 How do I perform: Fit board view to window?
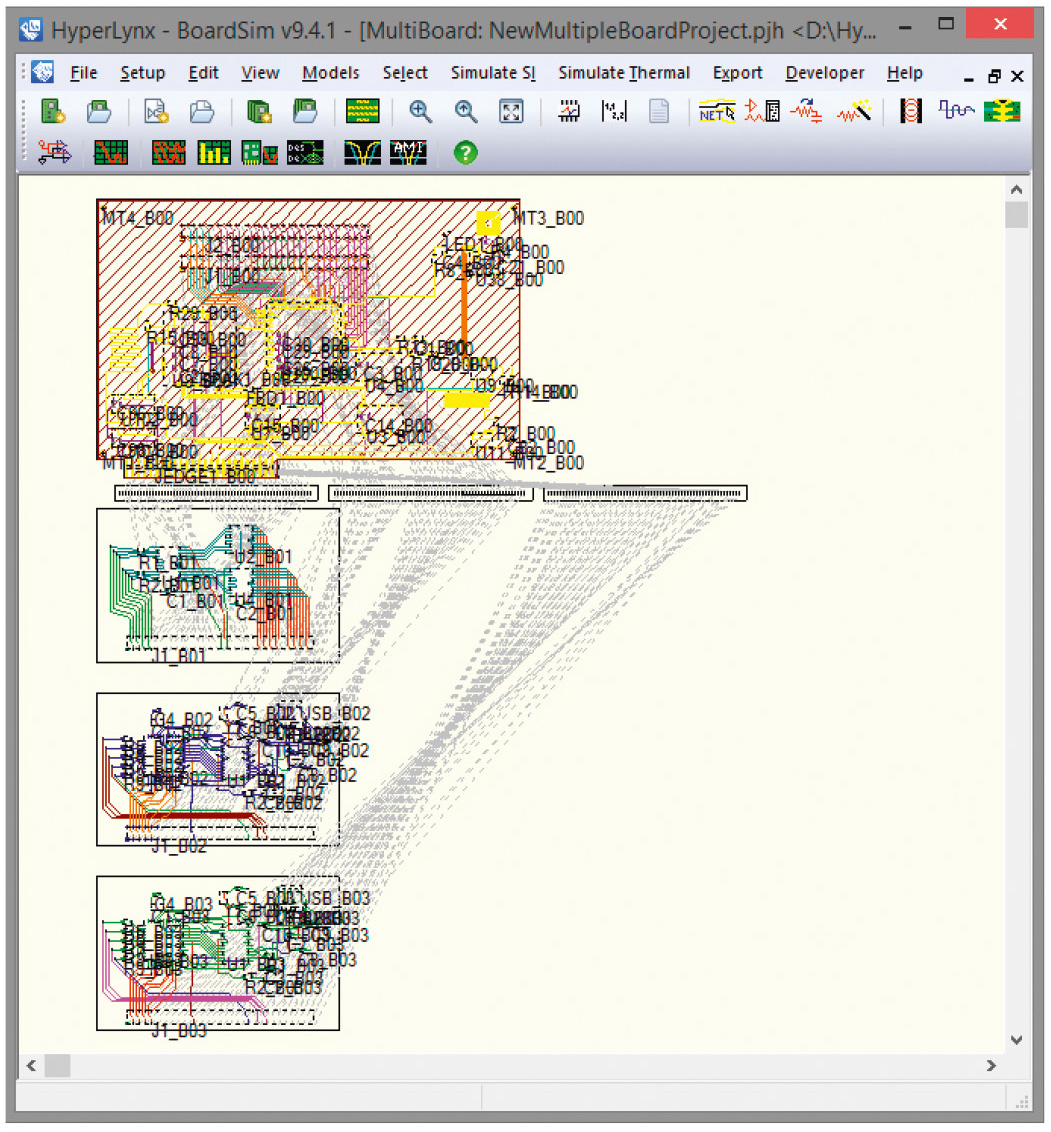pos(511,112)
